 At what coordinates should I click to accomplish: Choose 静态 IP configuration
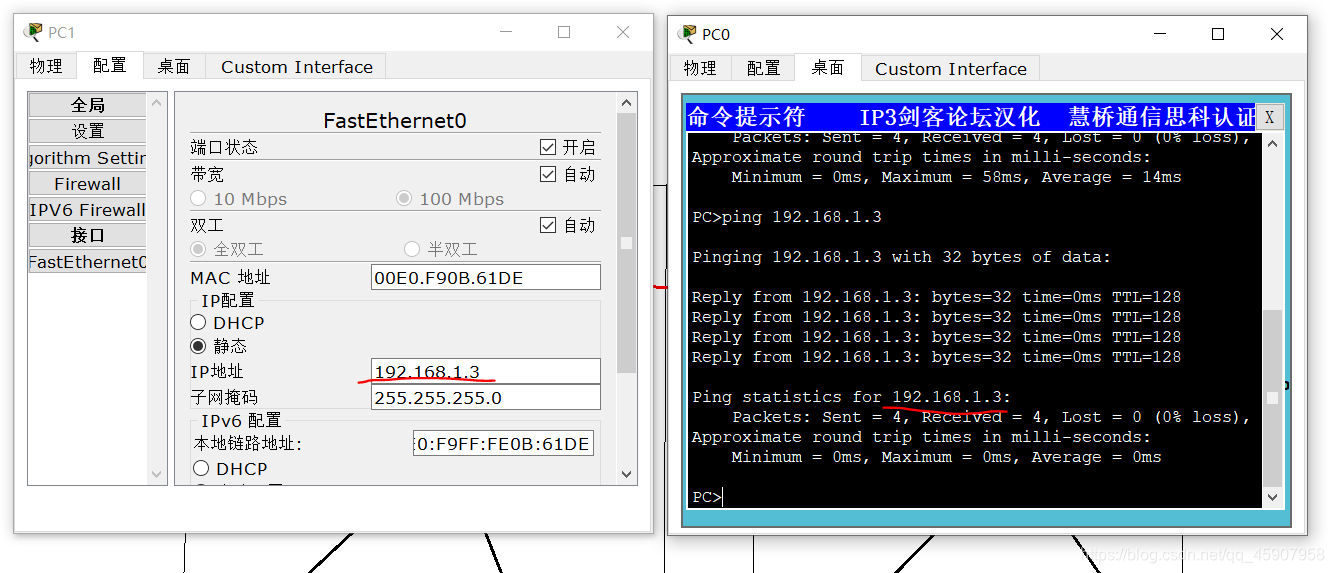(x=198, y=346)
